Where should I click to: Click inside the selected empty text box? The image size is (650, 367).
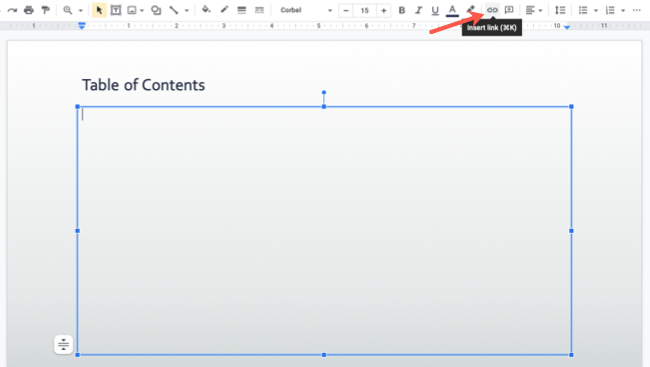point(324,231)
